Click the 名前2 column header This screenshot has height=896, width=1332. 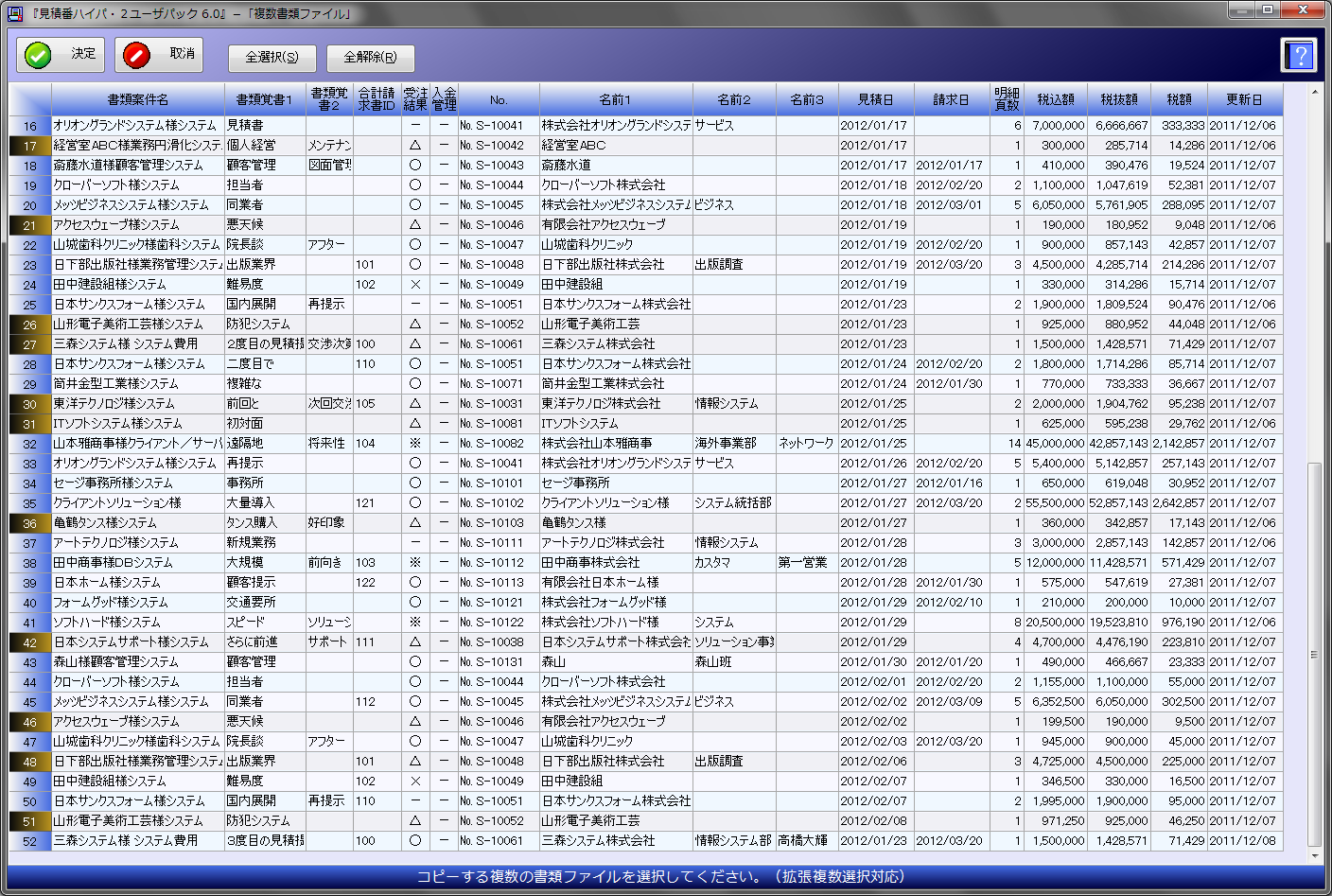coord(734,99)
